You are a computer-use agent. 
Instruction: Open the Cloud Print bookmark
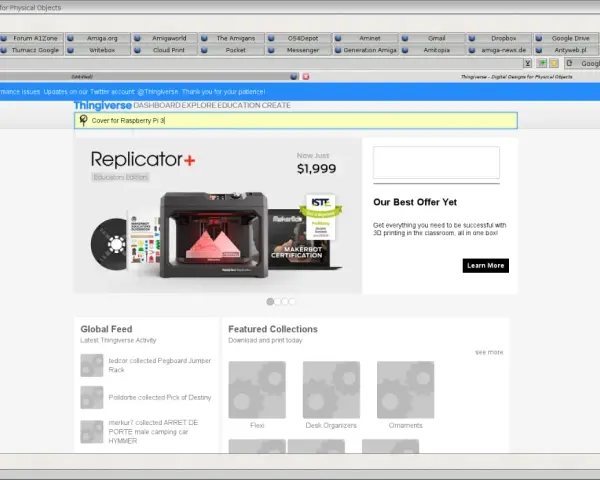(165, 50)
